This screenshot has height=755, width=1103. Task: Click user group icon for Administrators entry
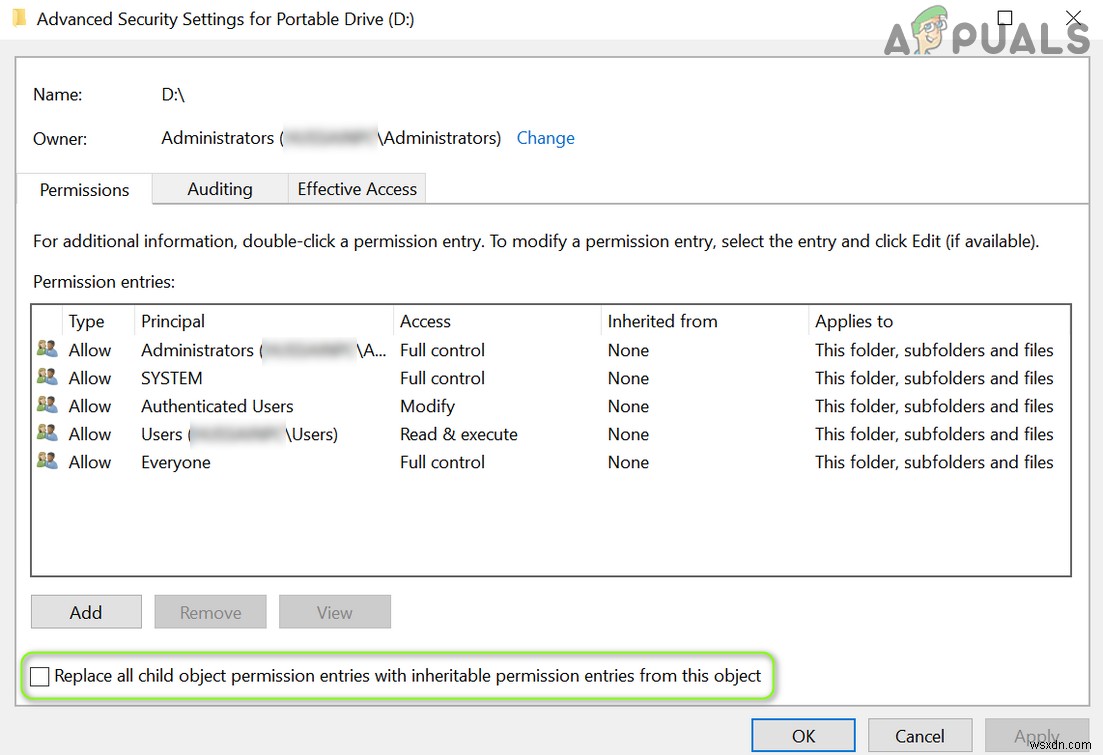47,349
